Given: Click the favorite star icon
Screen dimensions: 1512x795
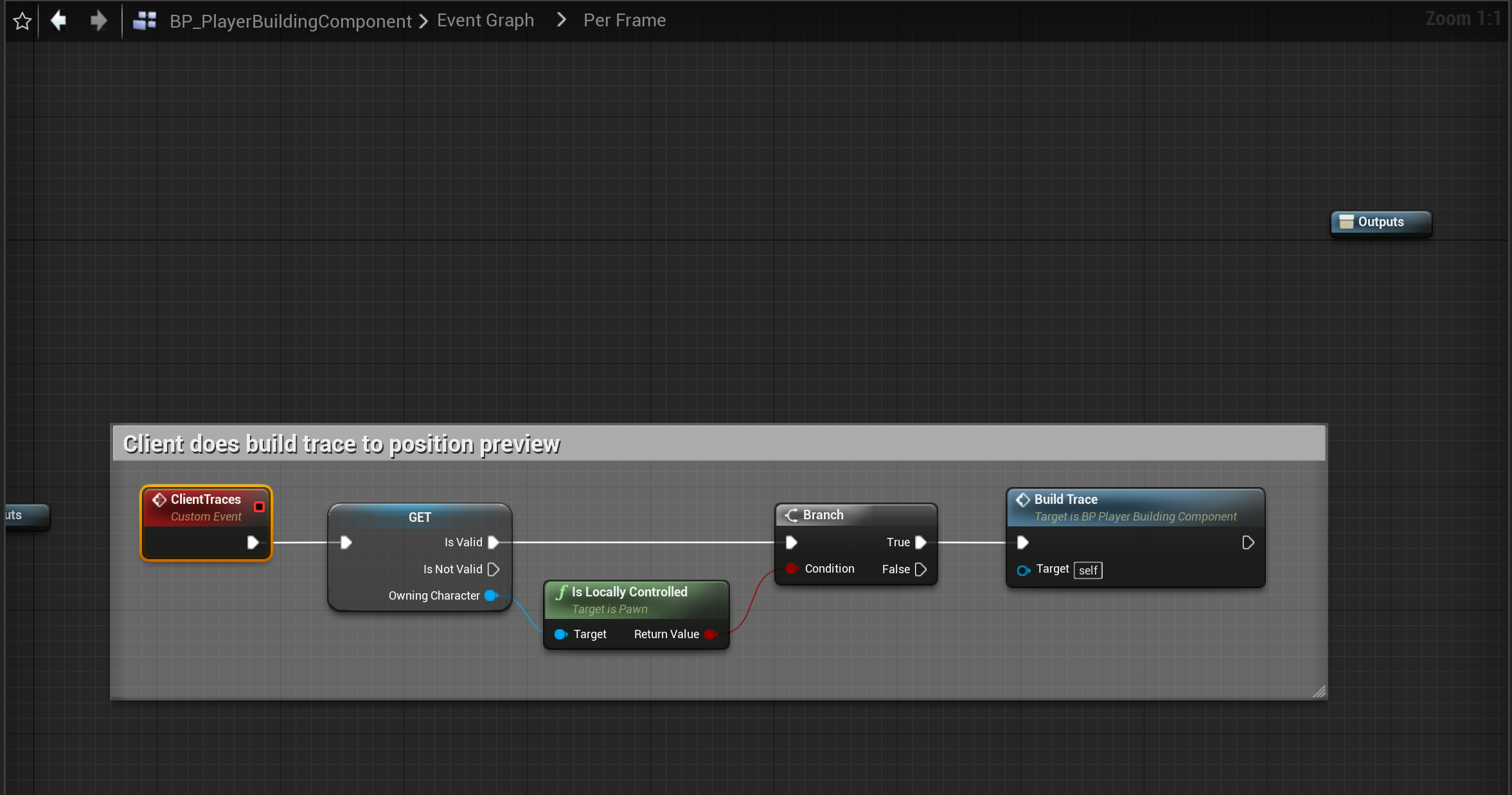Looking at the screenshot, I should click(x=22, y=21).
